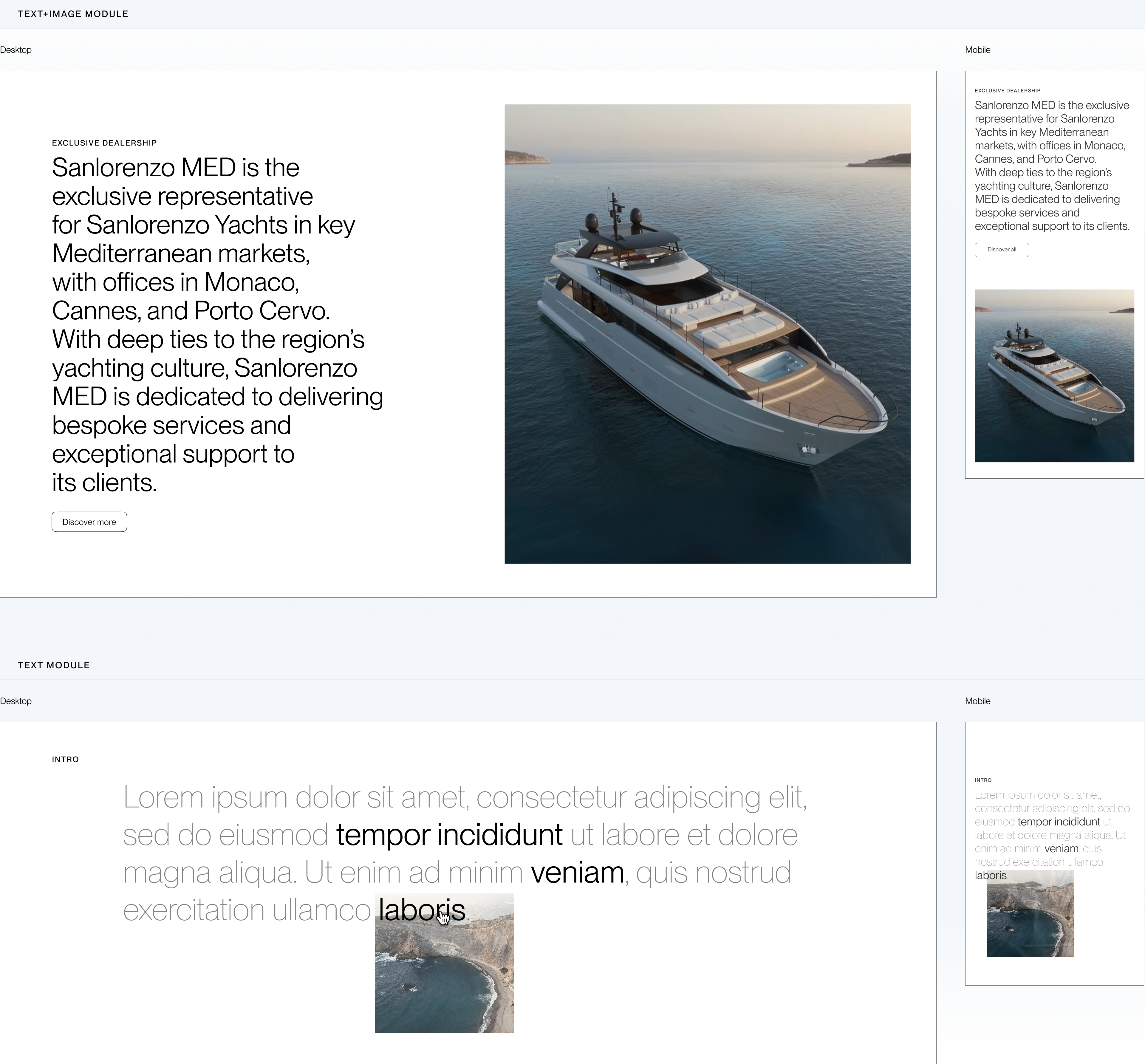Click the Discover all button in mobile preview
Screen dimensions: 1145x1064
point(1002,250)
